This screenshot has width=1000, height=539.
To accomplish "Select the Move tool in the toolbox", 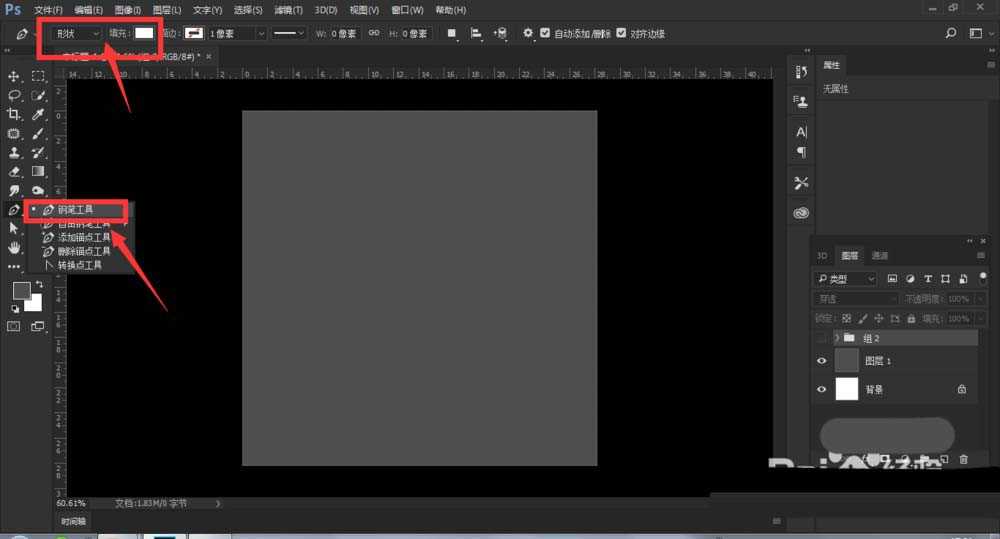I will coord(14,76).
